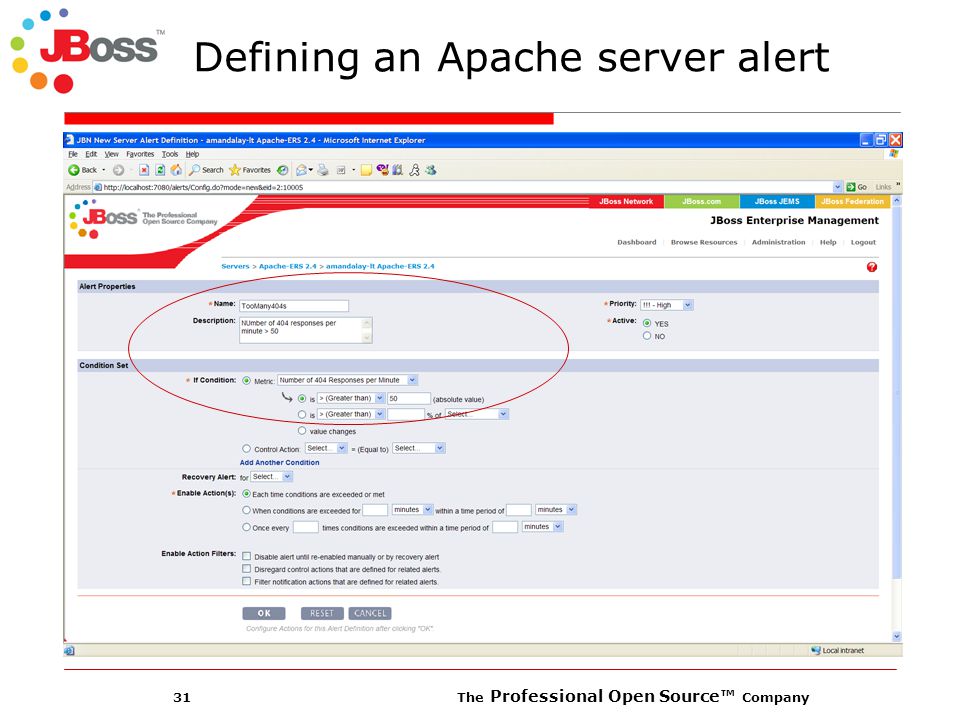Click the red help question mark icon
The image size is (960, 720).
(x=872, y=267)
